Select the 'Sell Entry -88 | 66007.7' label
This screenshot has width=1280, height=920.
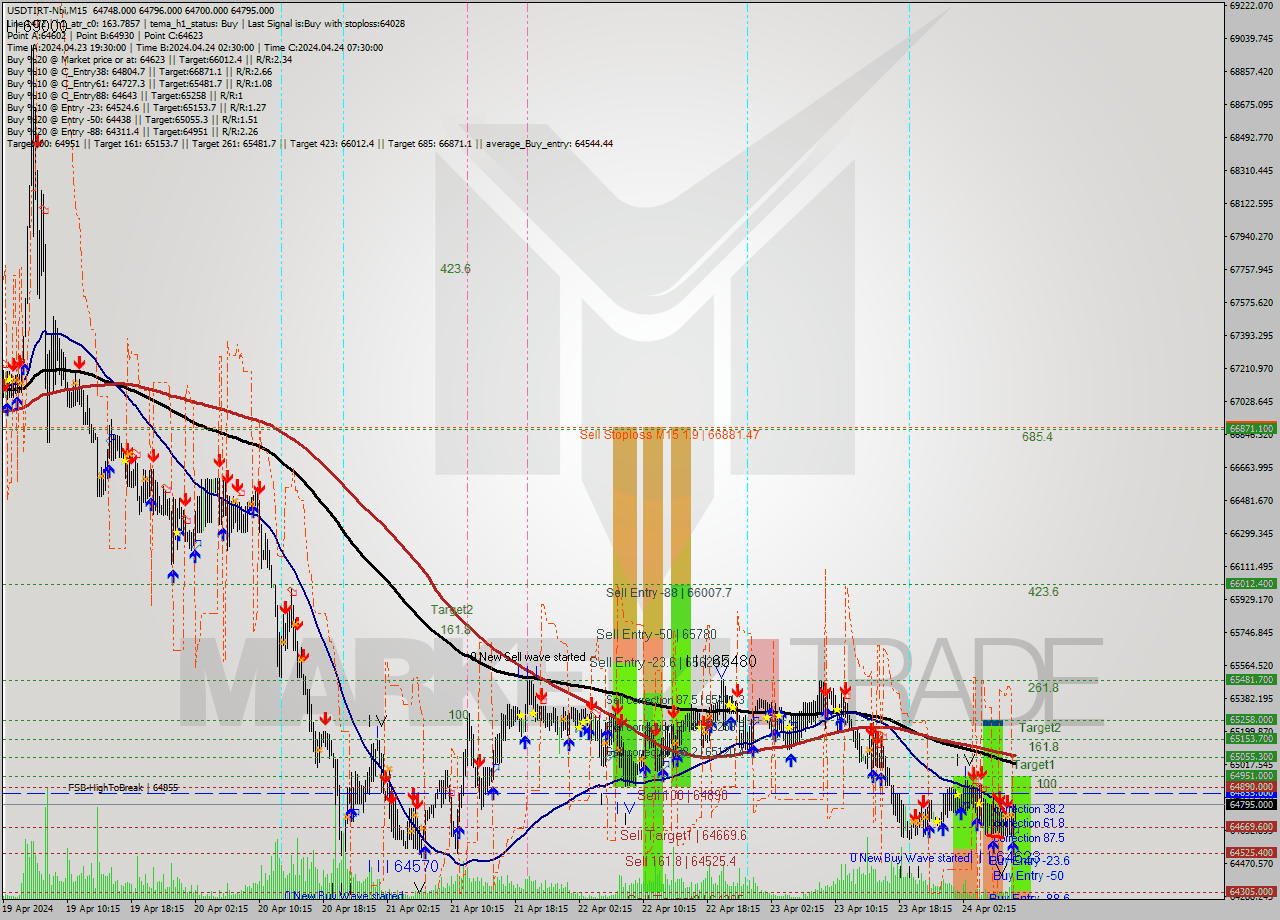[669, 593]
